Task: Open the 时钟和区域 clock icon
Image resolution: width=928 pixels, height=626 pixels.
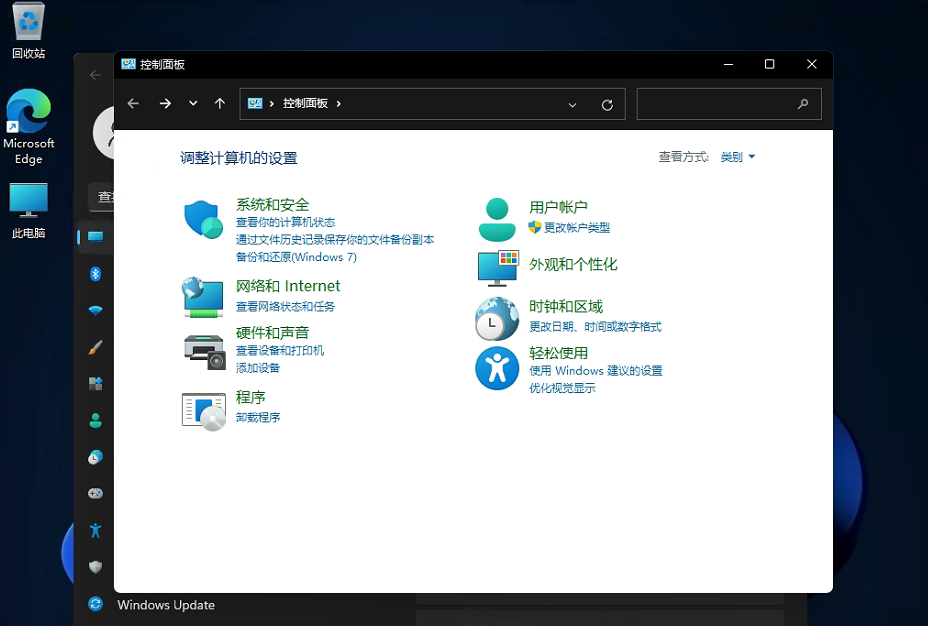Action: 497,320
